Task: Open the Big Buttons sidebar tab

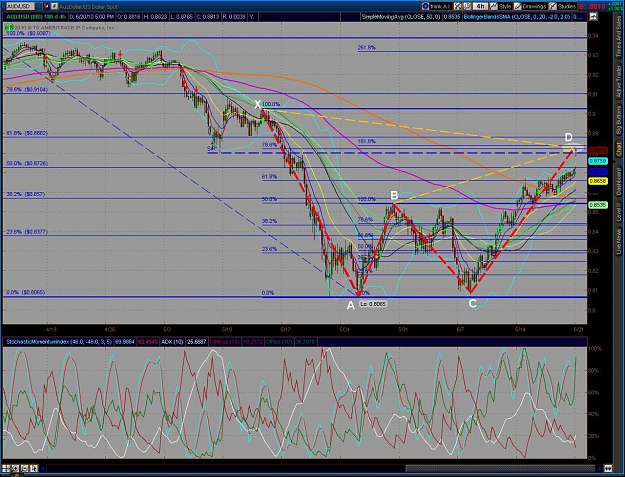Action: pos(619,121)
